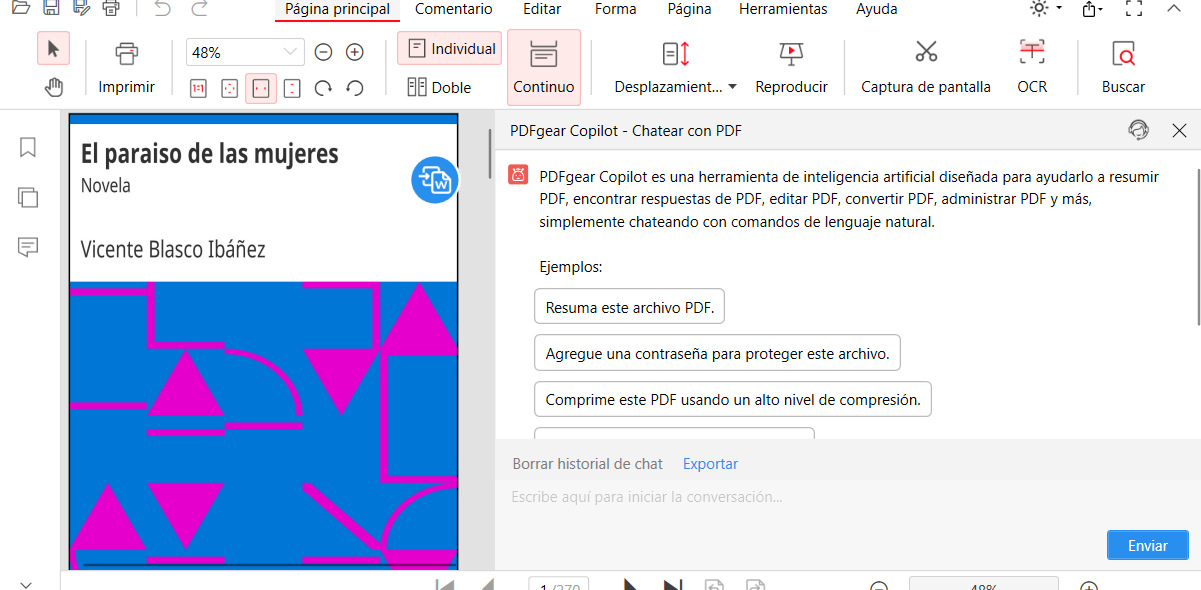Open the page thumbnails sidebar panel
The image size is (1201, 590).
tap(27, 197)
